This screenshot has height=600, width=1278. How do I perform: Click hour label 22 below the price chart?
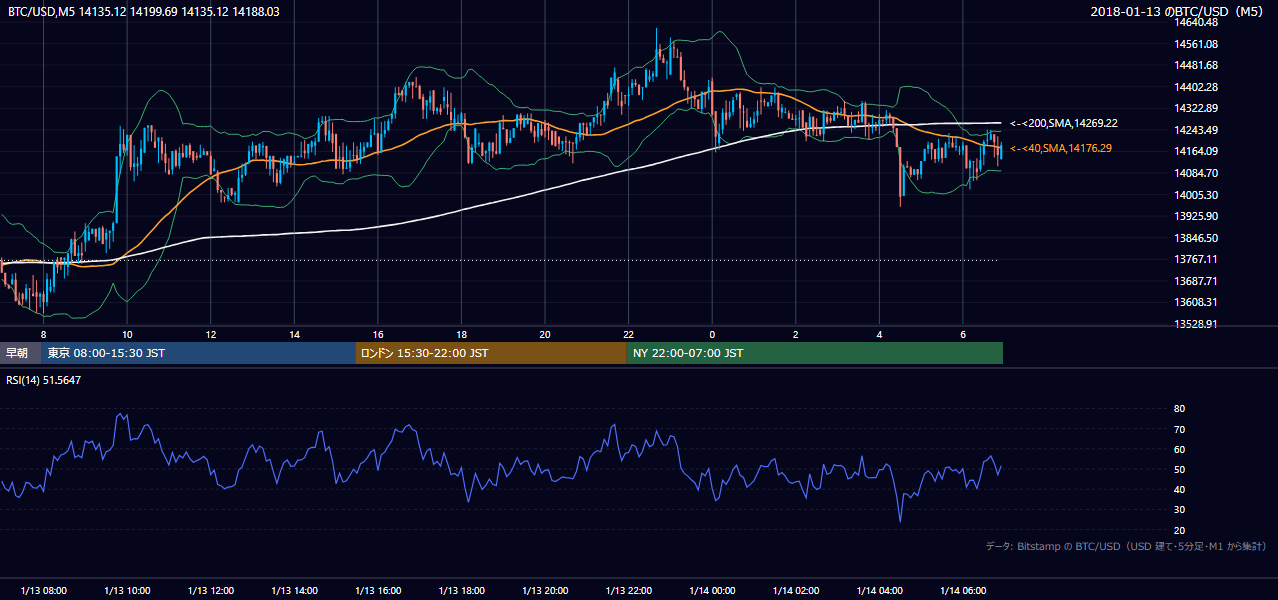[628, 333]
